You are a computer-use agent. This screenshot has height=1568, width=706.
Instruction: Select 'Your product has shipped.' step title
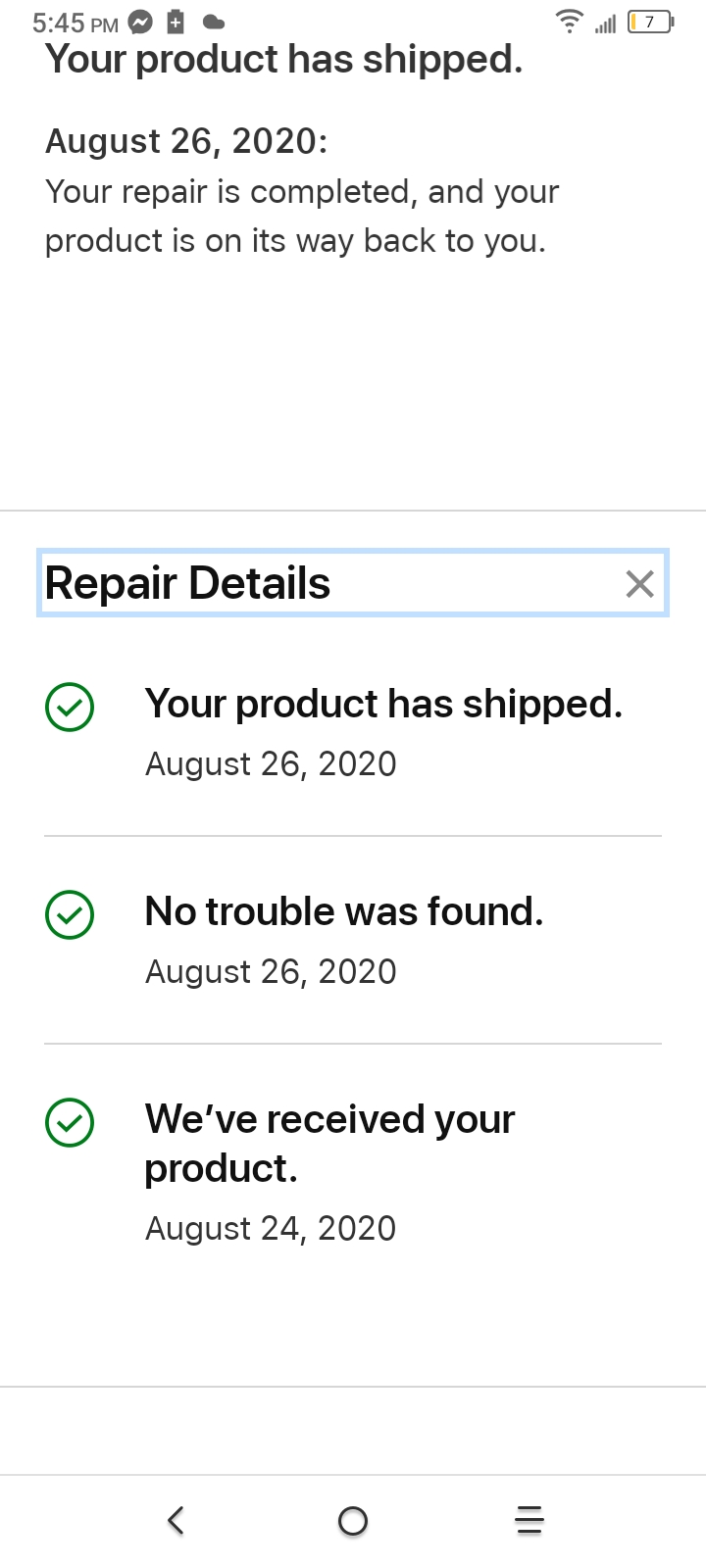point(383,704)
